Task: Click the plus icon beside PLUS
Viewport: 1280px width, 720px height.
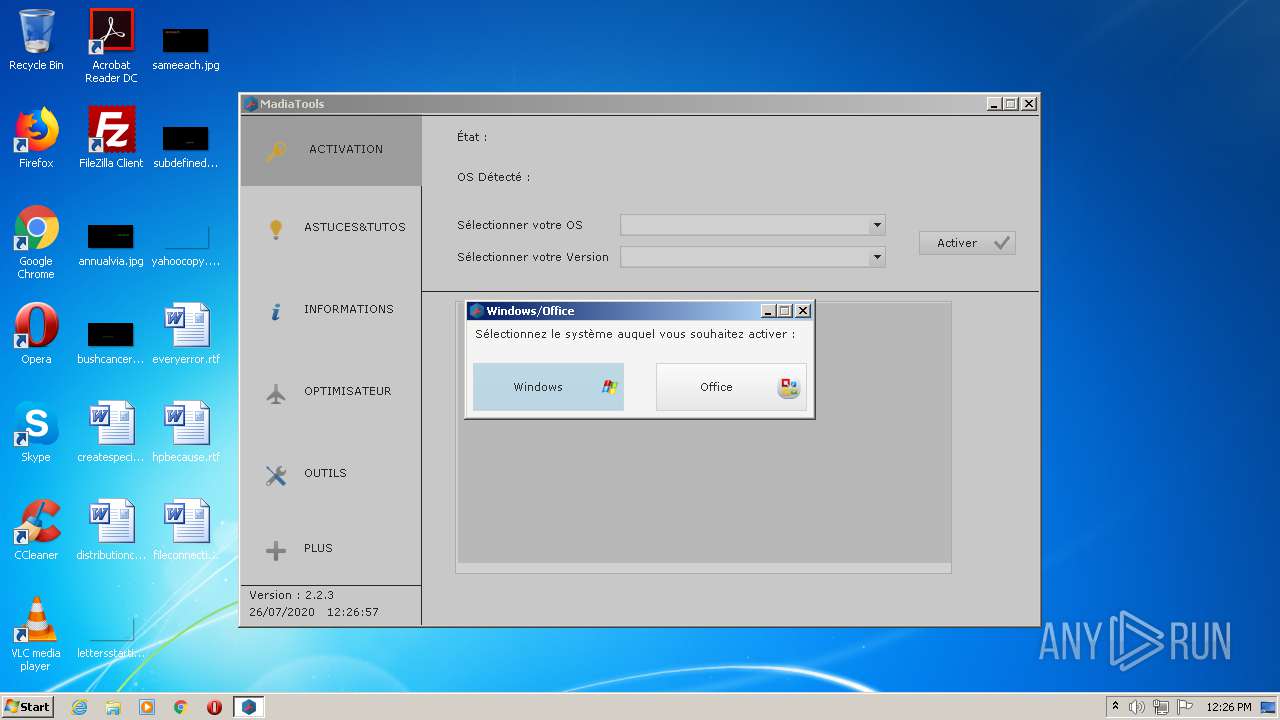Action: point(276,550)
